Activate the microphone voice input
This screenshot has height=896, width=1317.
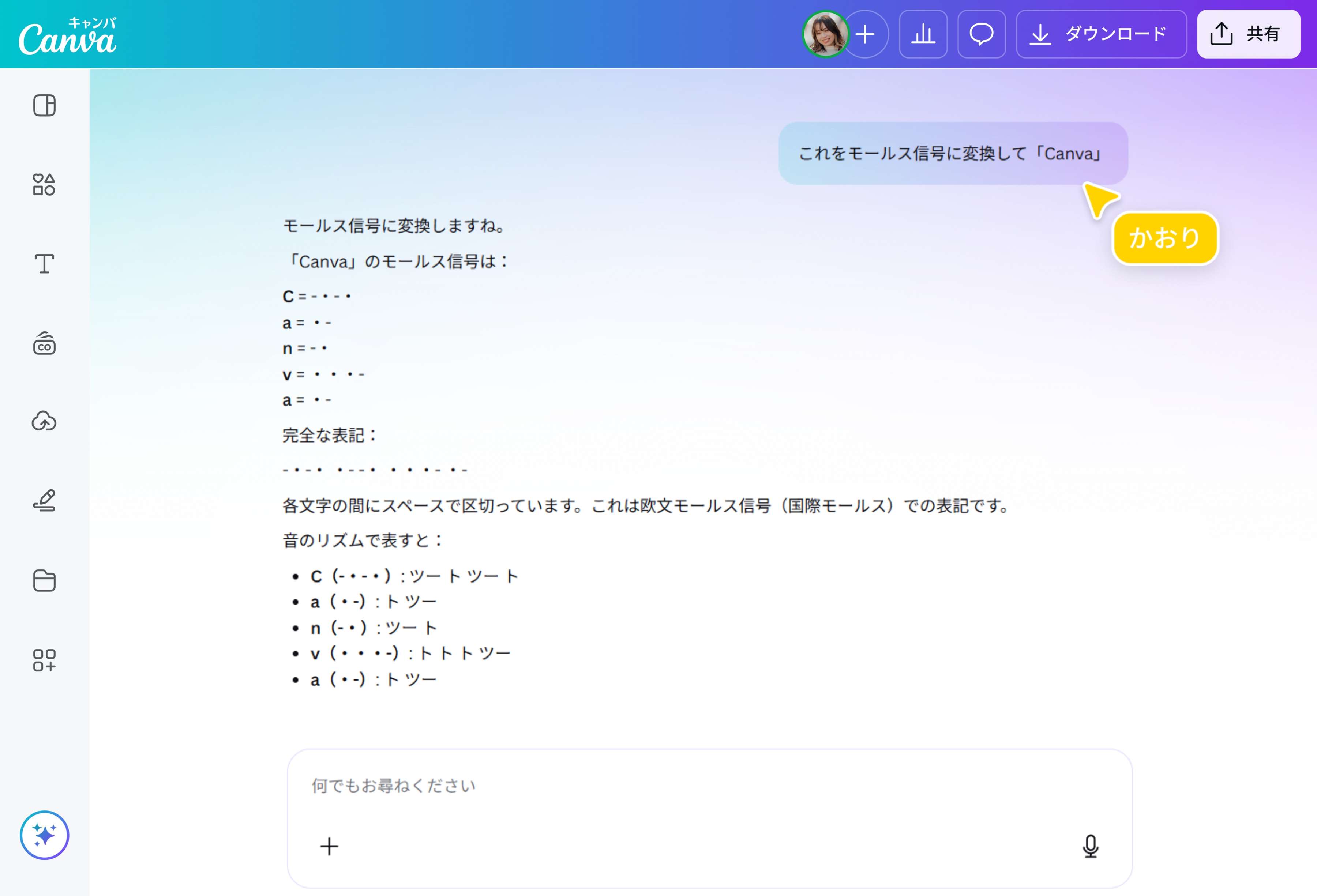pos(1090,846)
